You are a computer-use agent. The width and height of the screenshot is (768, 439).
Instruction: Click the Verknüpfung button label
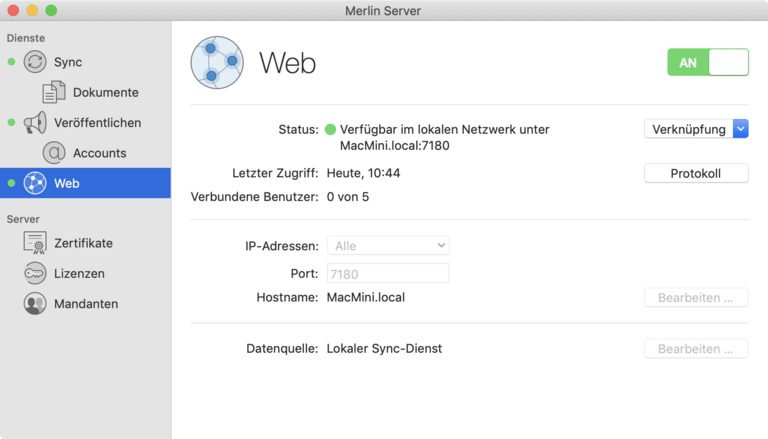689,129
